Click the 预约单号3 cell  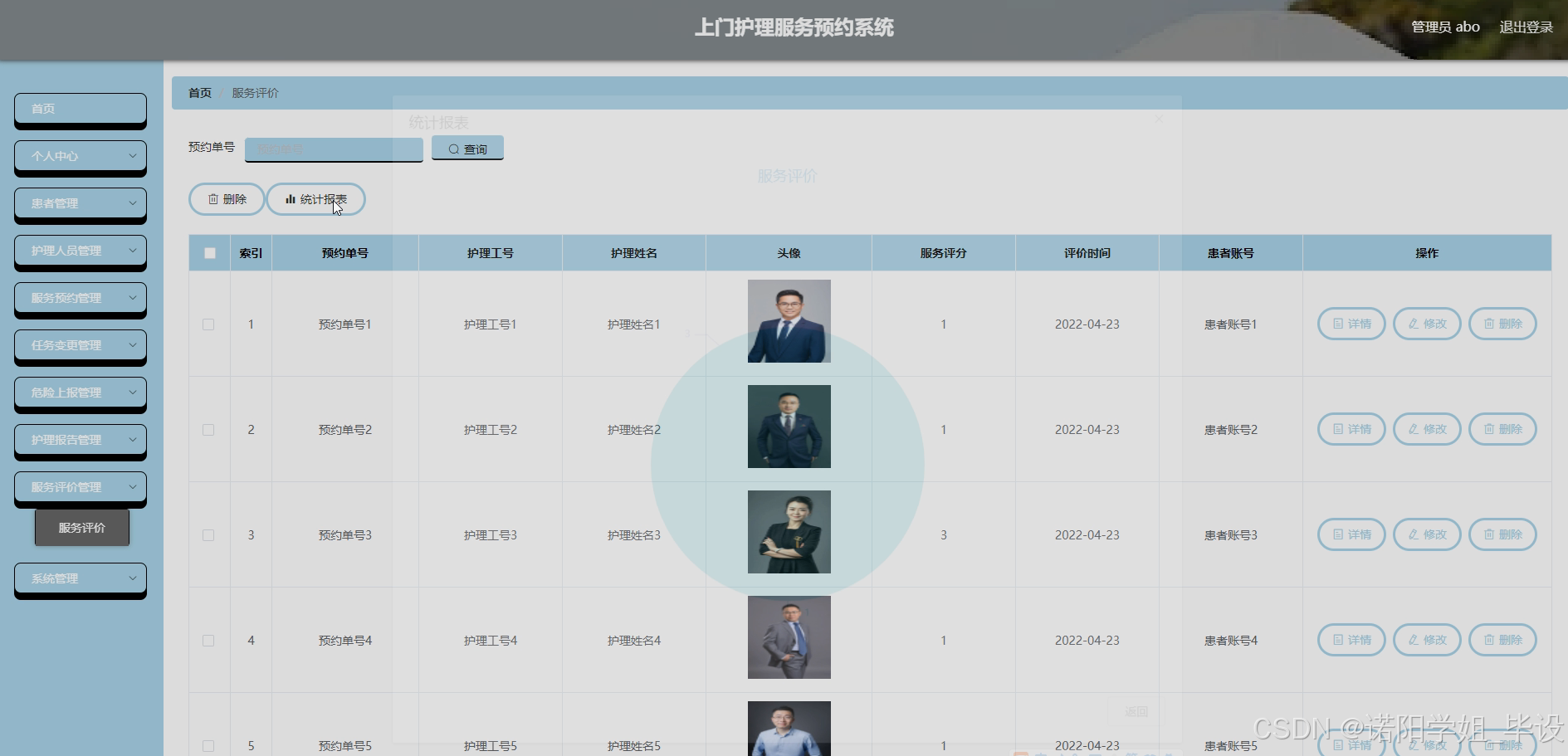pyautogui.click(x=345, y=535)
